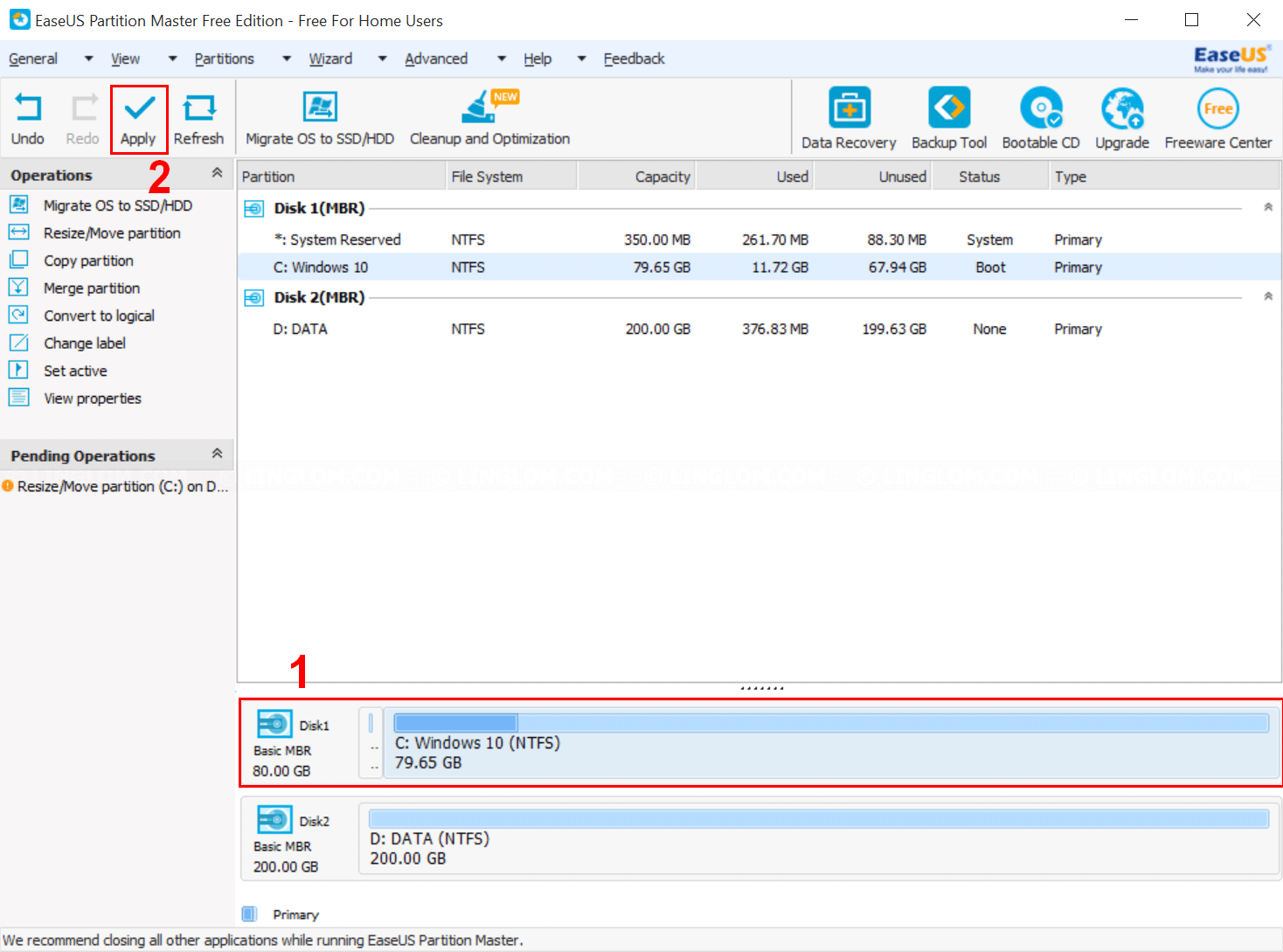Collapse the Disk 2(MBR) group
The width and height of the screenshot is (1283, 952).
(1268, 296)
